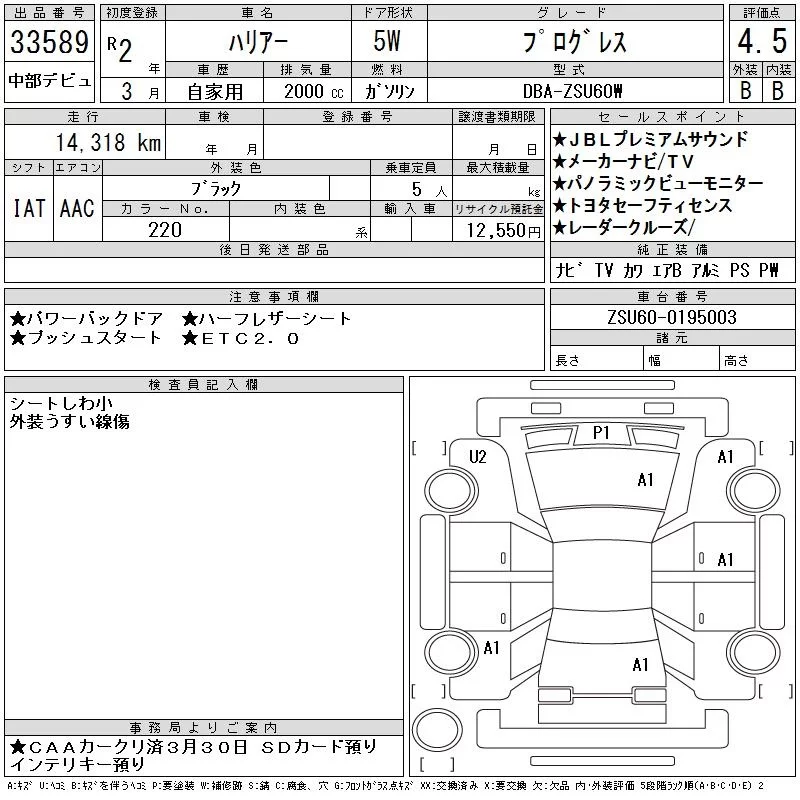This screenshot has width=800, height=800.
Task: Click the empty bracket box left of U2
Action: (429, 446)
